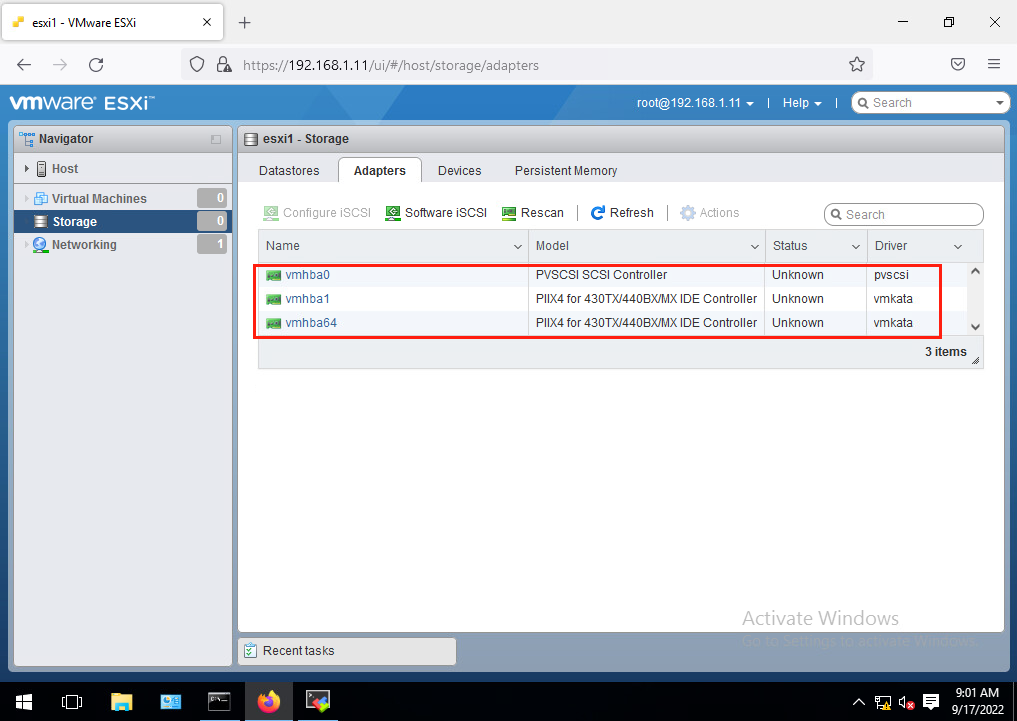Open the Status column dropdown
This screenshot has height=721, width=1017.
point(855,246)
